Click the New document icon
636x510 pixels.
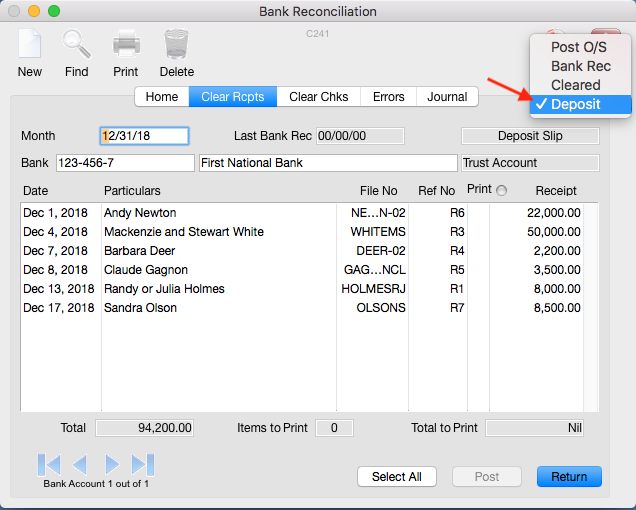pyautogui.click(x=29, y=45)
